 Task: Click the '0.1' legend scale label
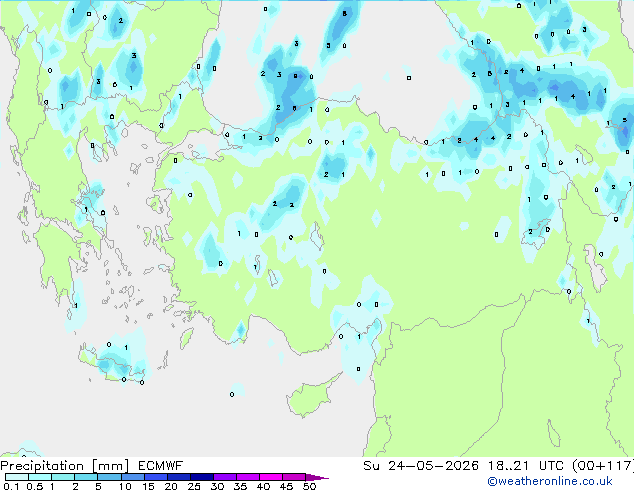point(11,486)
